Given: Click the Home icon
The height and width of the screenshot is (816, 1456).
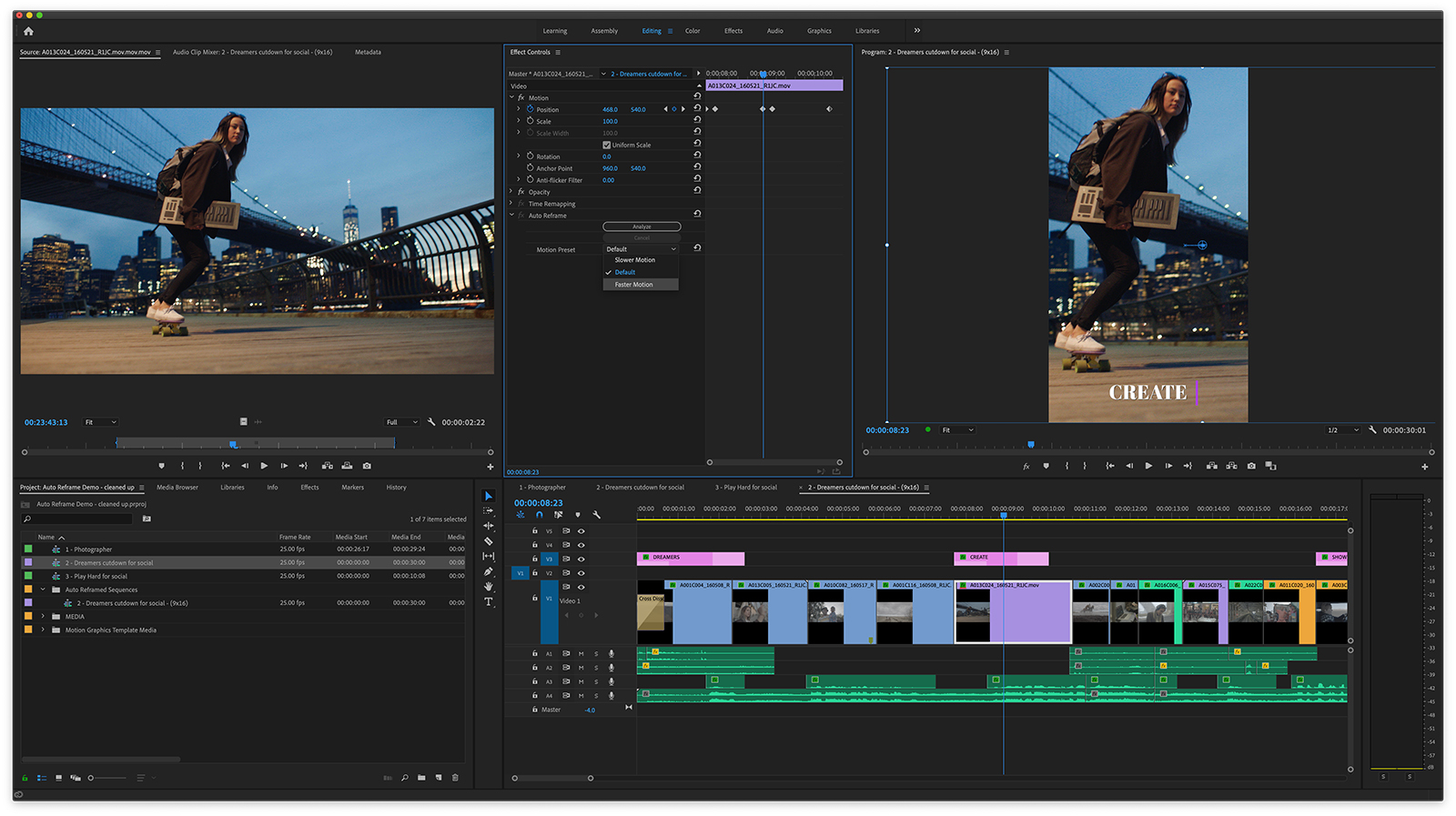Looking at the screenshot, I should [28, 31].
